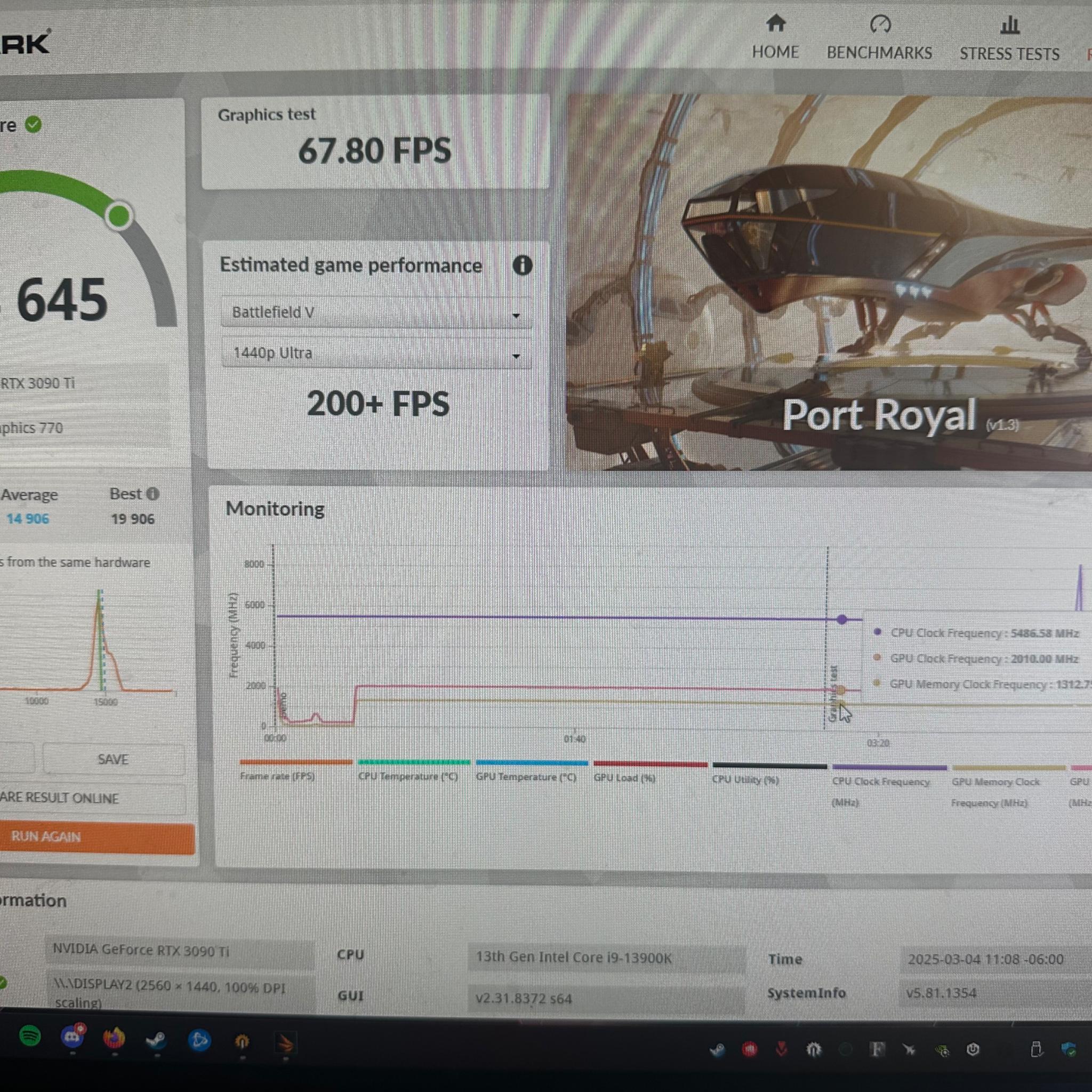Toggle GPU Memory Clock Frequency (MHz) series
Screen dimensions: 1092x1092
[1008, 787]
